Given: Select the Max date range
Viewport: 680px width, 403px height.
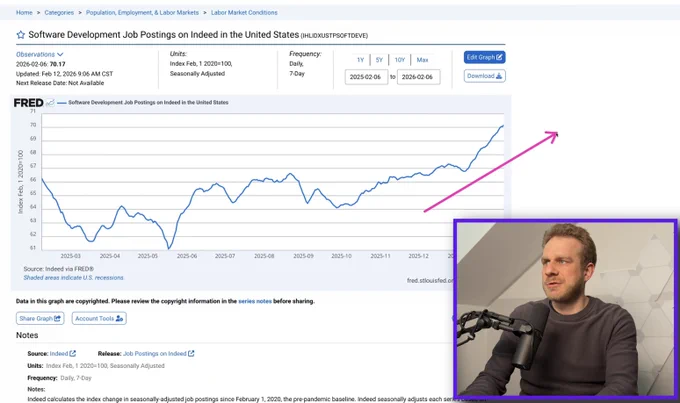Looking at the screenshot, I should click(422, 60).
